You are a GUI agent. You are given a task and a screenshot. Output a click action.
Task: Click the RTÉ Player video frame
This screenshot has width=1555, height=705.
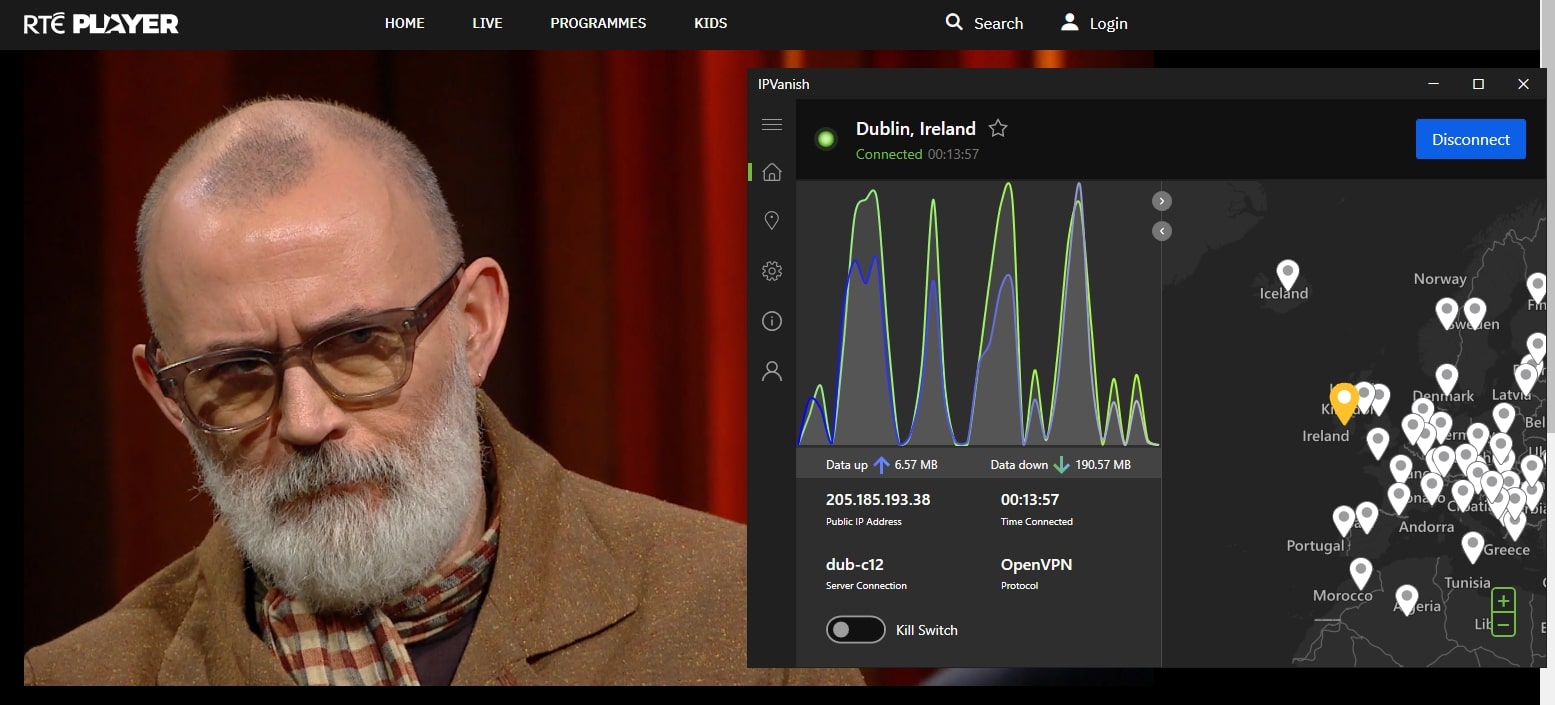click(385, 368)
